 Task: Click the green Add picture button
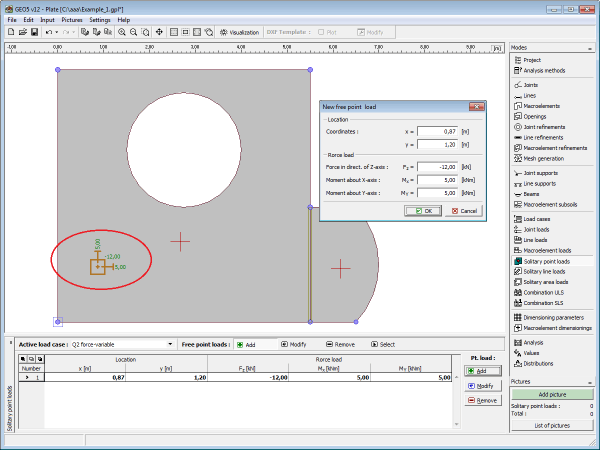click(x=553, y=395)
